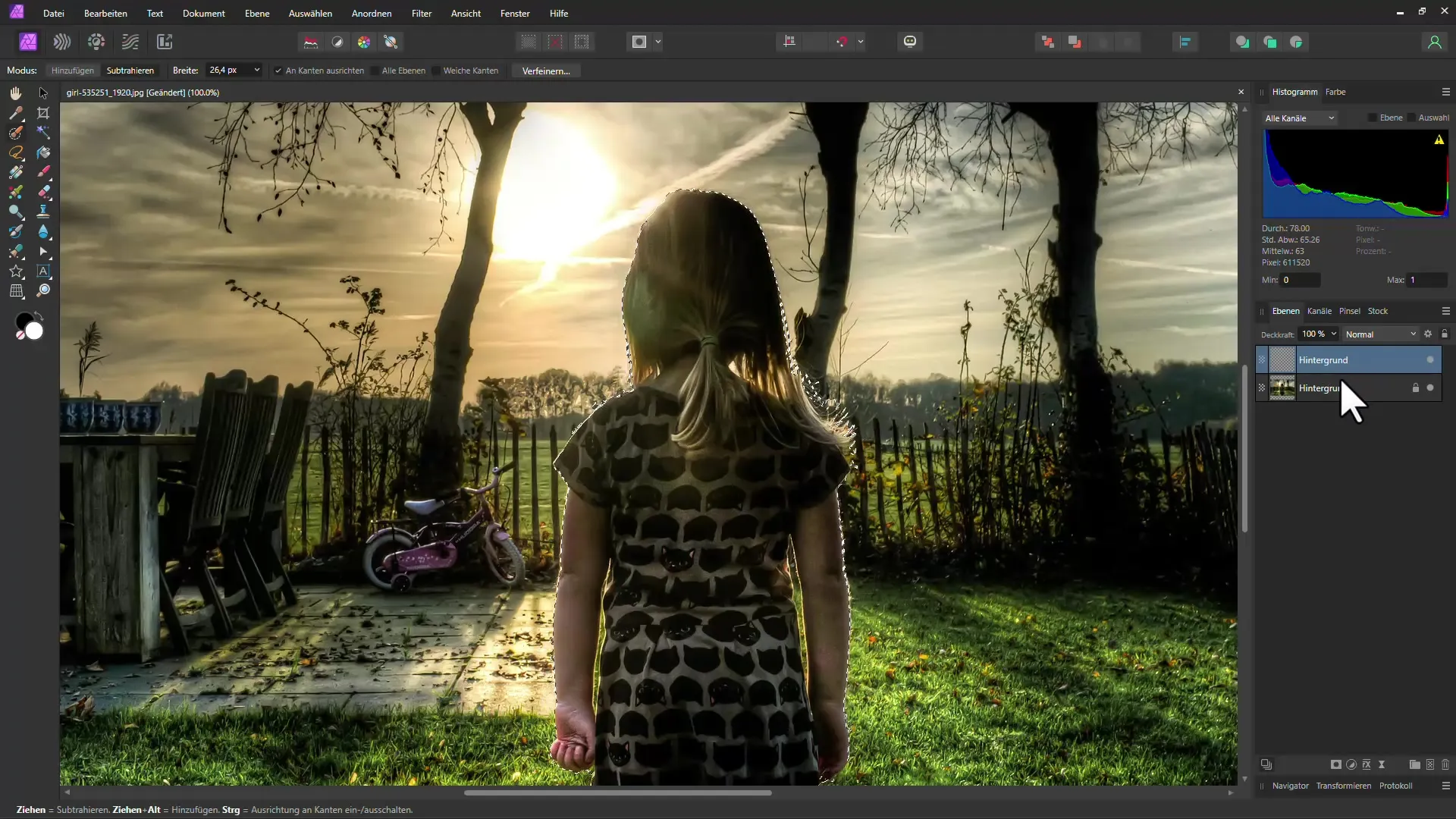Delete layer using trash icon
Screen dimensions: 1456x819
coord(1445,764)
